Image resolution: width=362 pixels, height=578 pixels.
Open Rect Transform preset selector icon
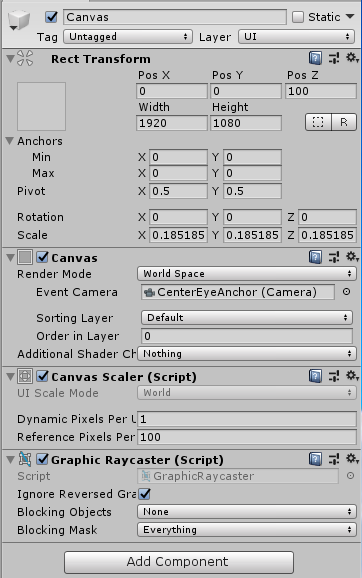(334, 58)
